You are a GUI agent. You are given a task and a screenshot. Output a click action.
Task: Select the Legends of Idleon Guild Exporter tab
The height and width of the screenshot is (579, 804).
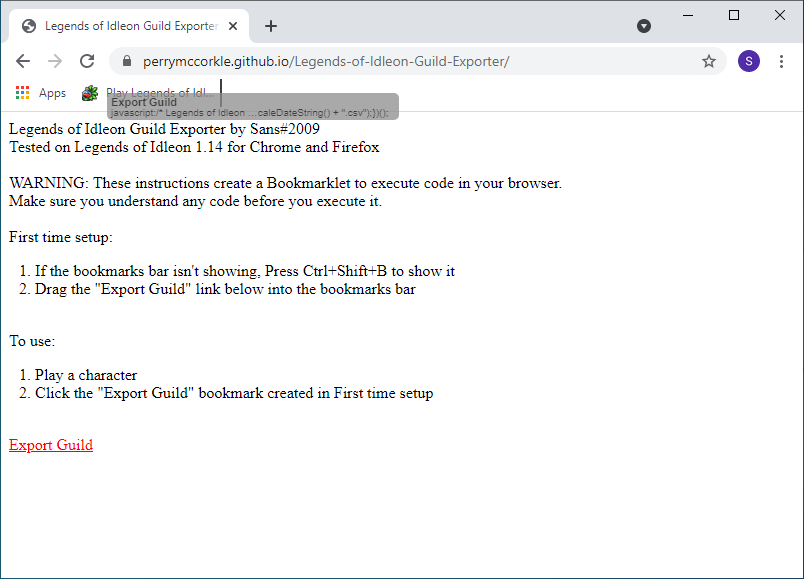pyautogui.click(x=130, y=26)
